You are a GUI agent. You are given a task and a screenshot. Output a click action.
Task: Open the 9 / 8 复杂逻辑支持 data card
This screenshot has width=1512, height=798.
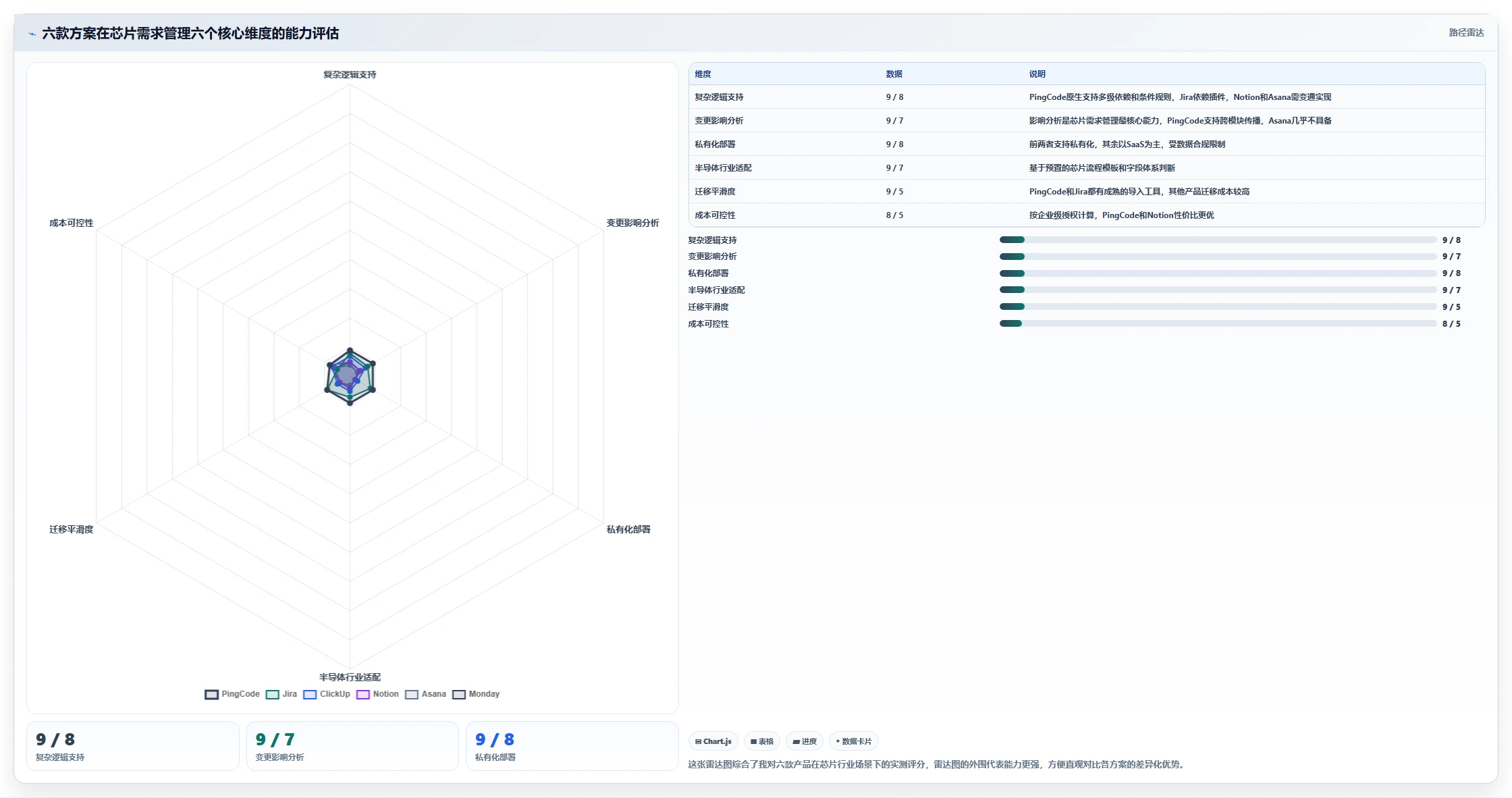[133, 746]
